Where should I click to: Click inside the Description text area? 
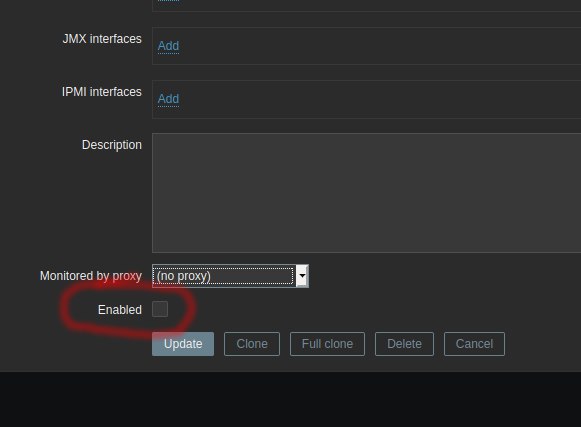tap(366, 193)
